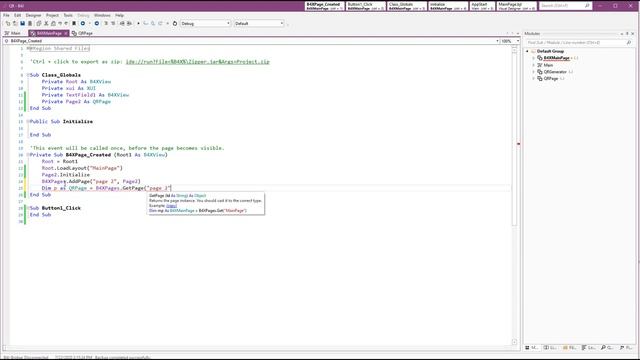Open the File menu
This screenshot has width=640, height=360.
point(6,16)
